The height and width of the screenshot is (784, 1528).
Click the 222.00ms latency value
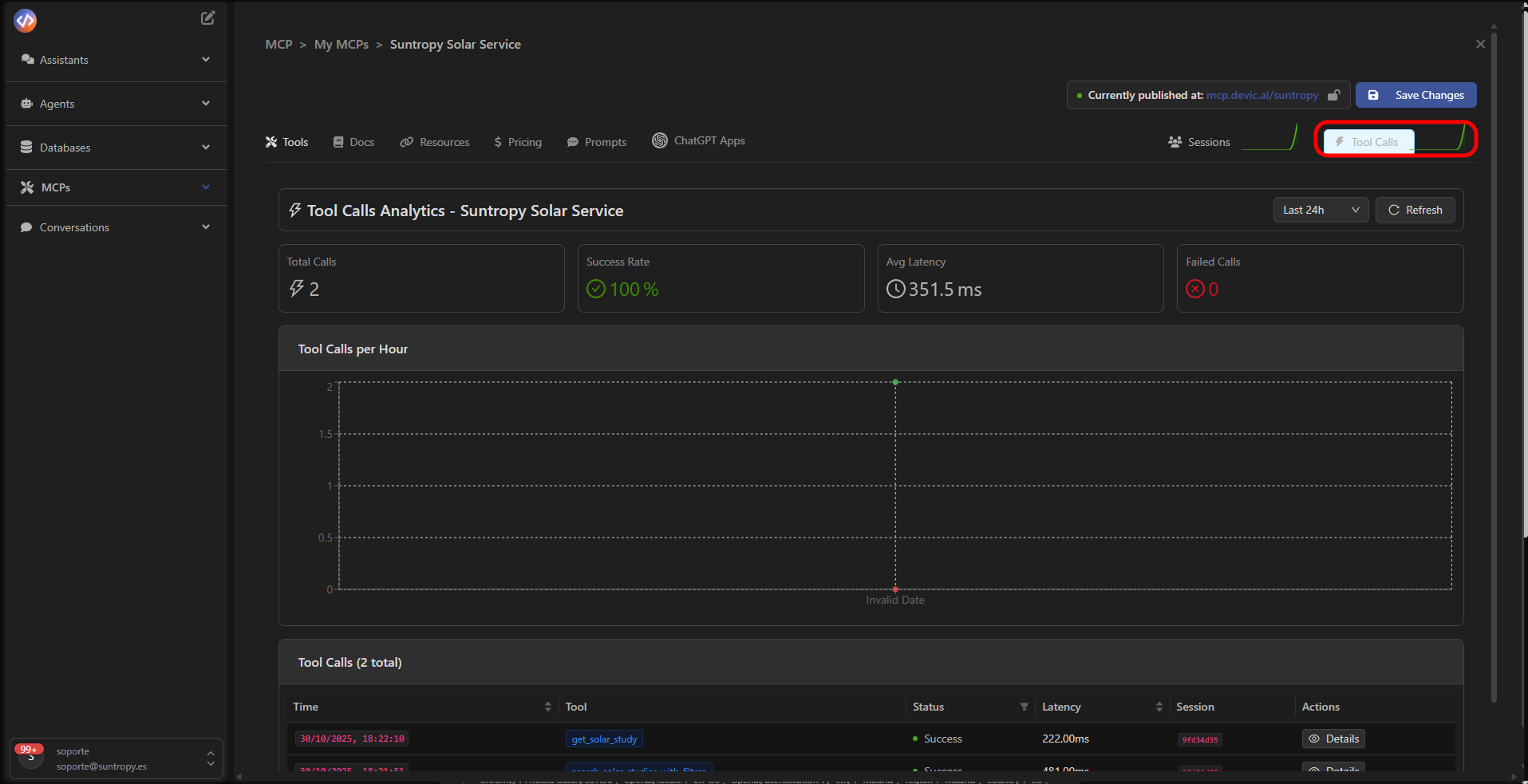coord(1065,739)
